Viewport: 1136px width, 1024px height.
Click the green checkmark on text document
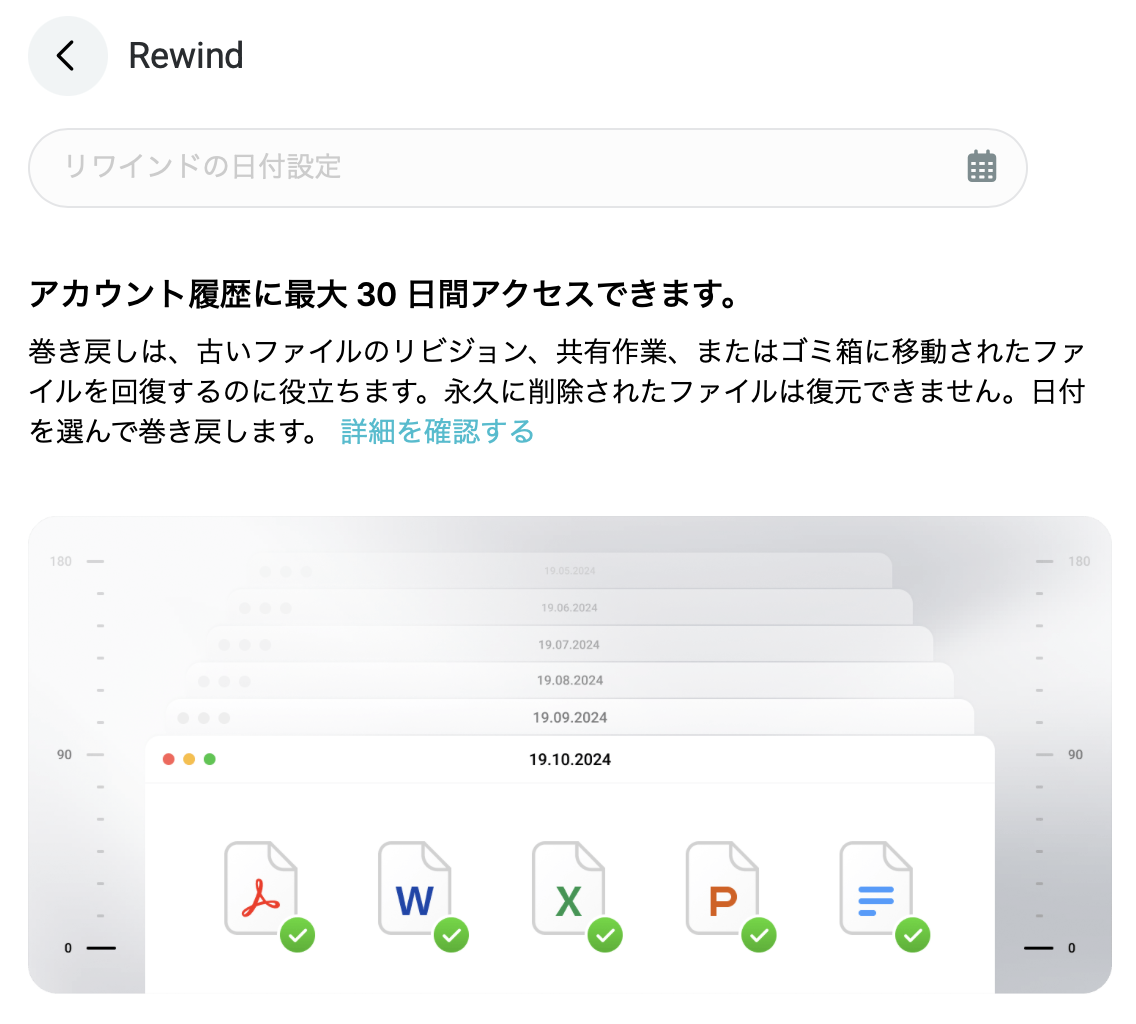[913, 935]
